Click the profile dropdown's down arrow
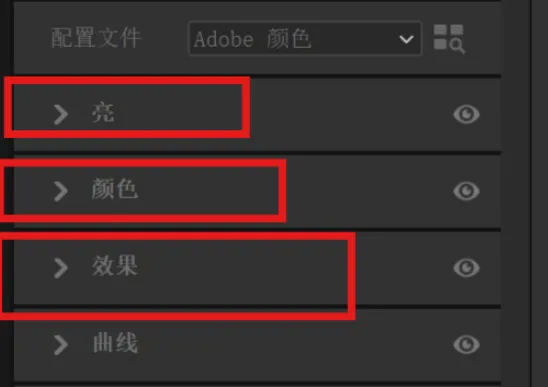The width and height of the screenshot is (548, 387). pos(406,39)
